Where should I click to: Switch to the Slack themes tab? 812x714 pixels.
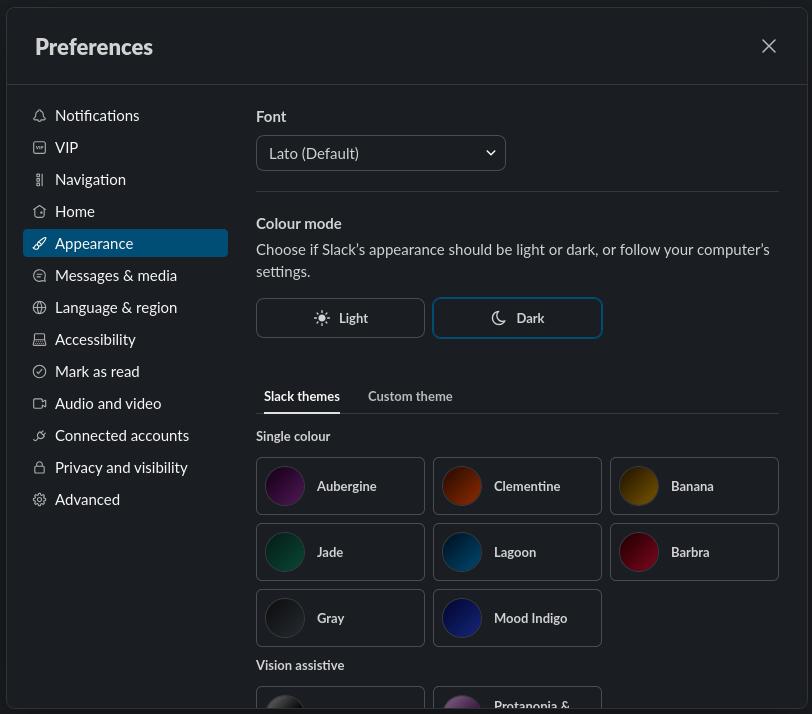click(x=302, y=397)
